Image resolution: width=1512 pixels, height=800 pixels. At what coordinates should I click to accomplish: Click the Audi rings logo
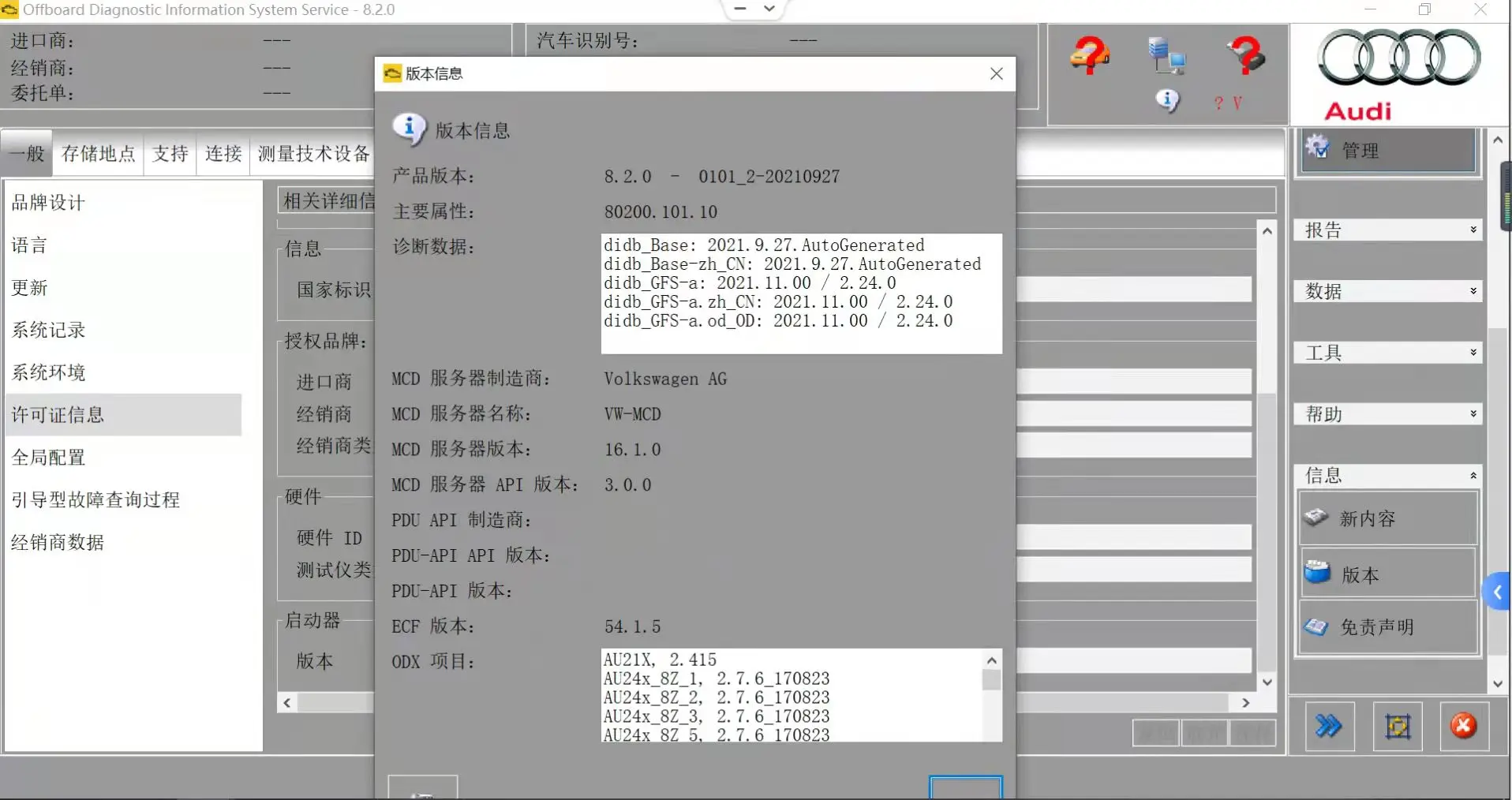(1399, 58)
